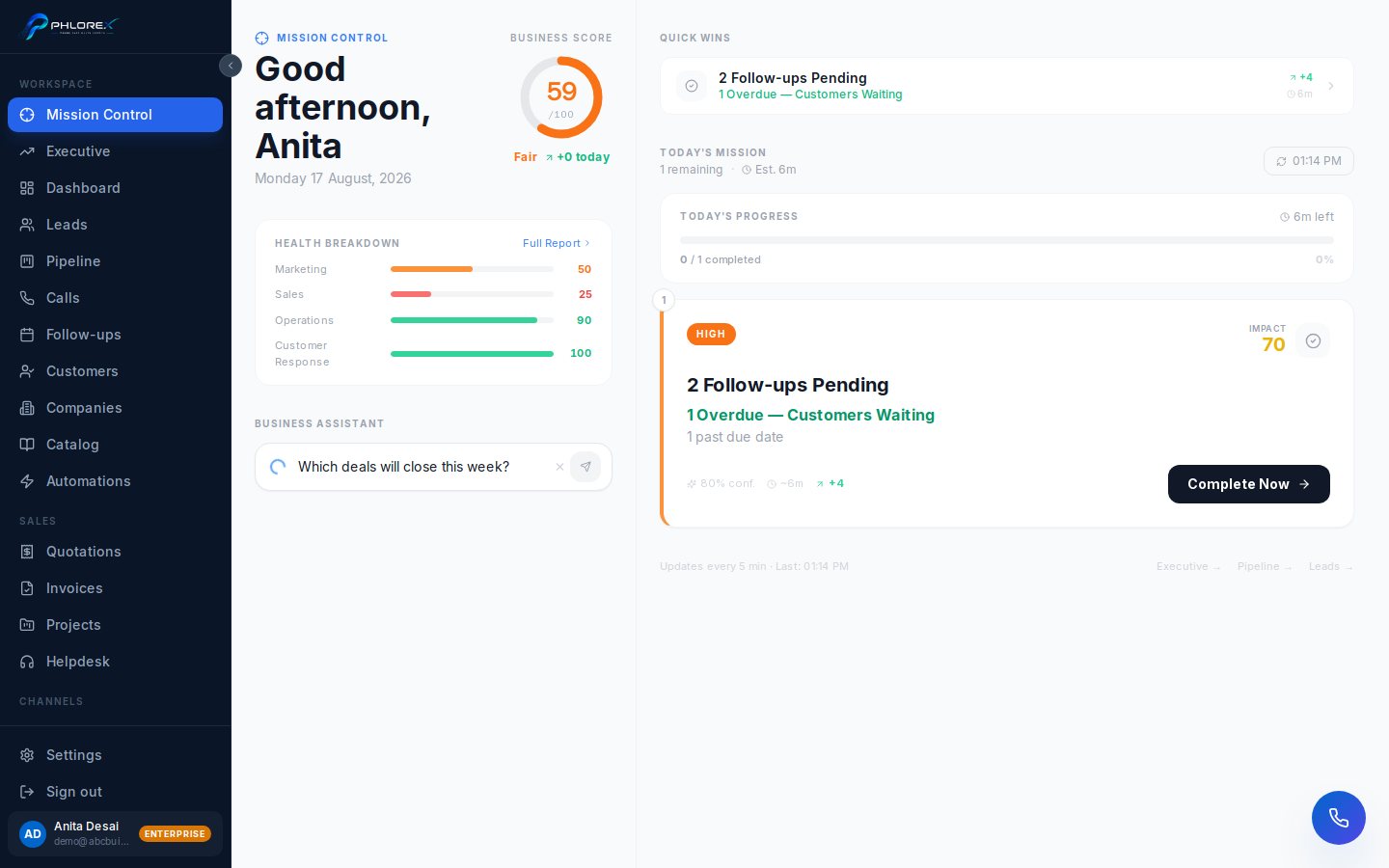
Task: Clear the assistant question with X icon
Action: [x=559, y=467]
